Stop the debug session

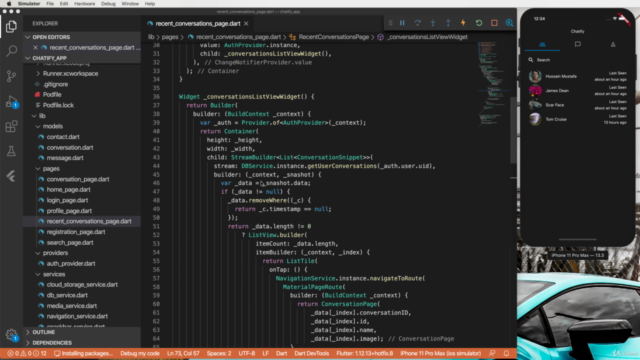pos(494,23)
